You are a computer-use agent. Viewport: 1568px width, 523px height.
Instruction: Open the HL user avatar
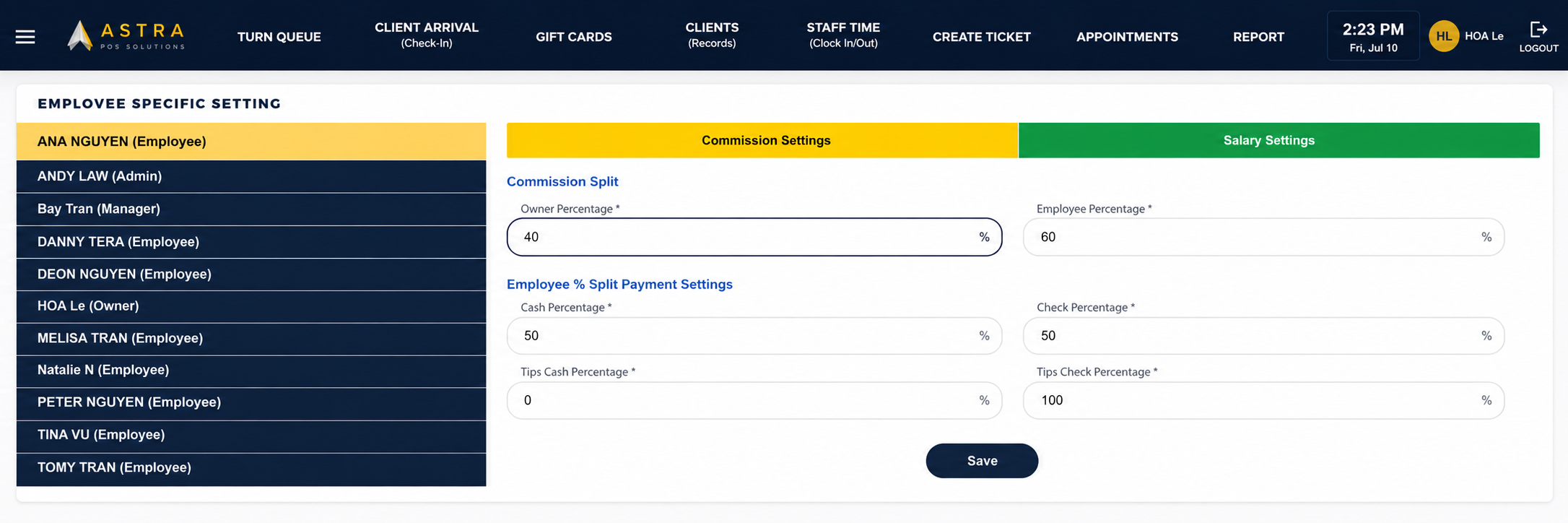[x=1444, y=36]
